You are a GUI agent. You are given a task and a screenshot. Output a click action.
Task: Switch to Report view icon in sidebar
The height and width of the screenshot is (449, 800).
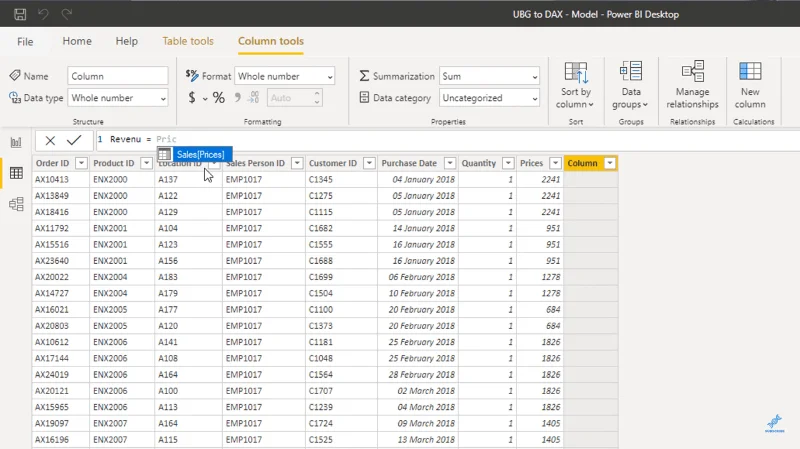(x=16, y=142)
